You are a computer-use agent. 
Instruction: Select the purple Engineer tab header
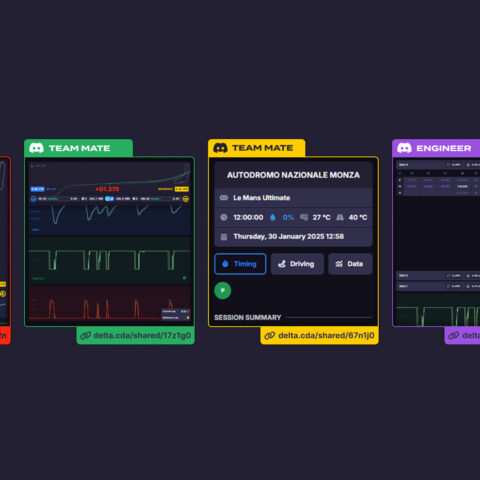tap(436, 148)
